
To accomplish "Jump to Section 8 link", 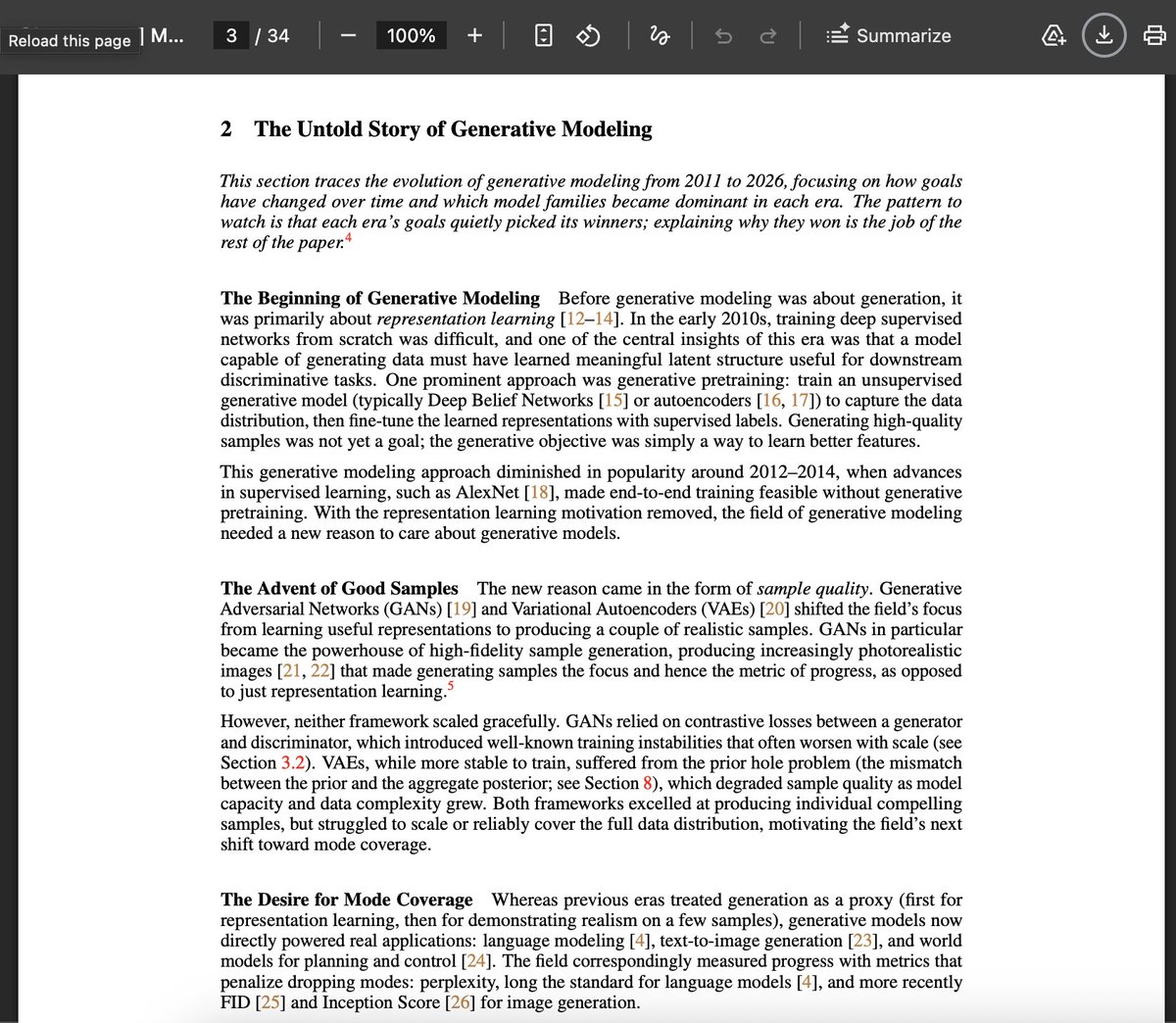I will [x=648, y=783].
